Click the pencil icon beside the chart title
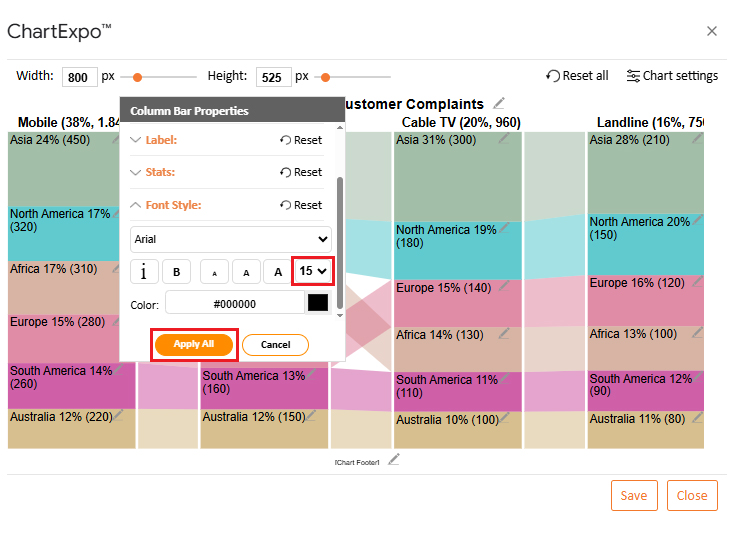 pyautogui.click(x=499, y=103)
